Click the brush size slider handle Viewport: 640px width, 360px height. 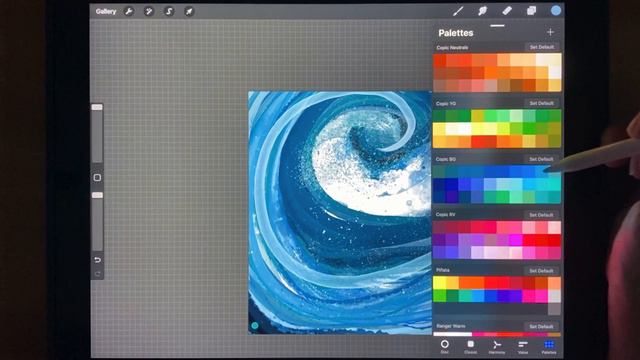(x=97, y=107)
